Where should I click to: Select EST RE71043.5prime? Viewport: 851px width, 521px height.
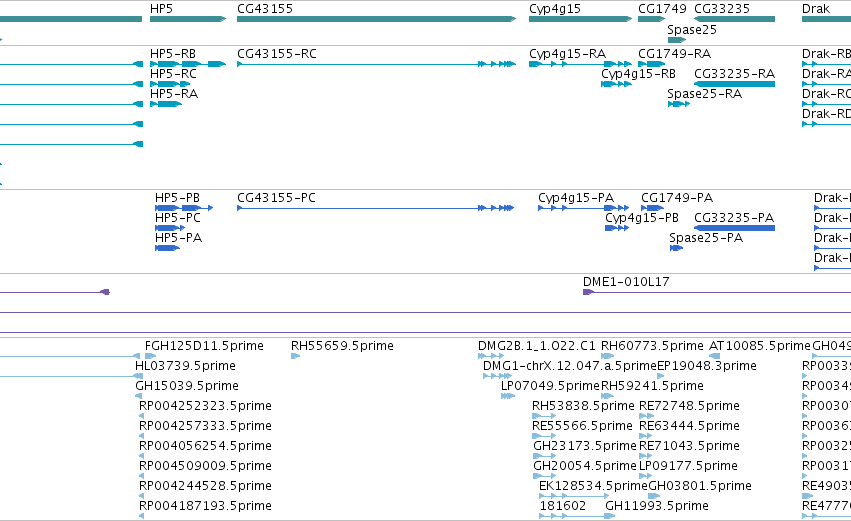(x=646, y=456)
